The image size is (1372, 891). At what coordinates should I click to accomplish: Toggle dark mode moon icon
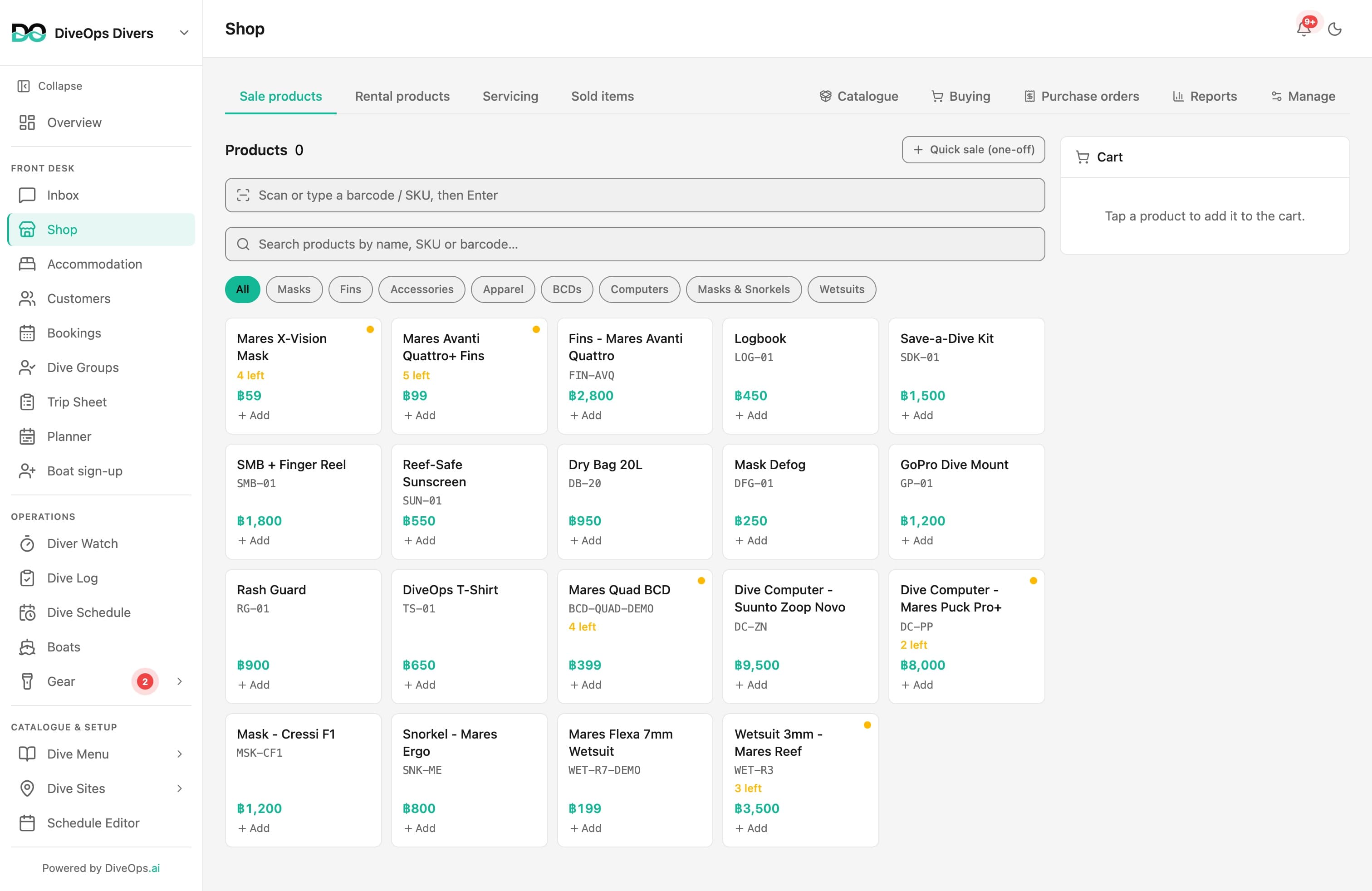pos(1334,29)
